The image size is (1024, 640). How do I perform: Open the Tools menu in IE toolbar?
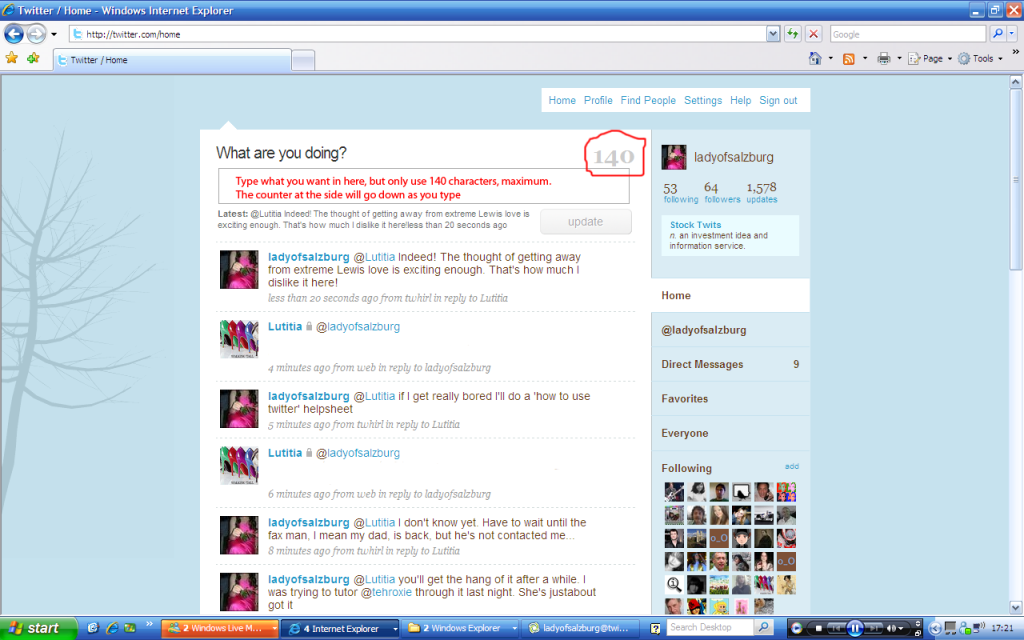coord(981,59)
